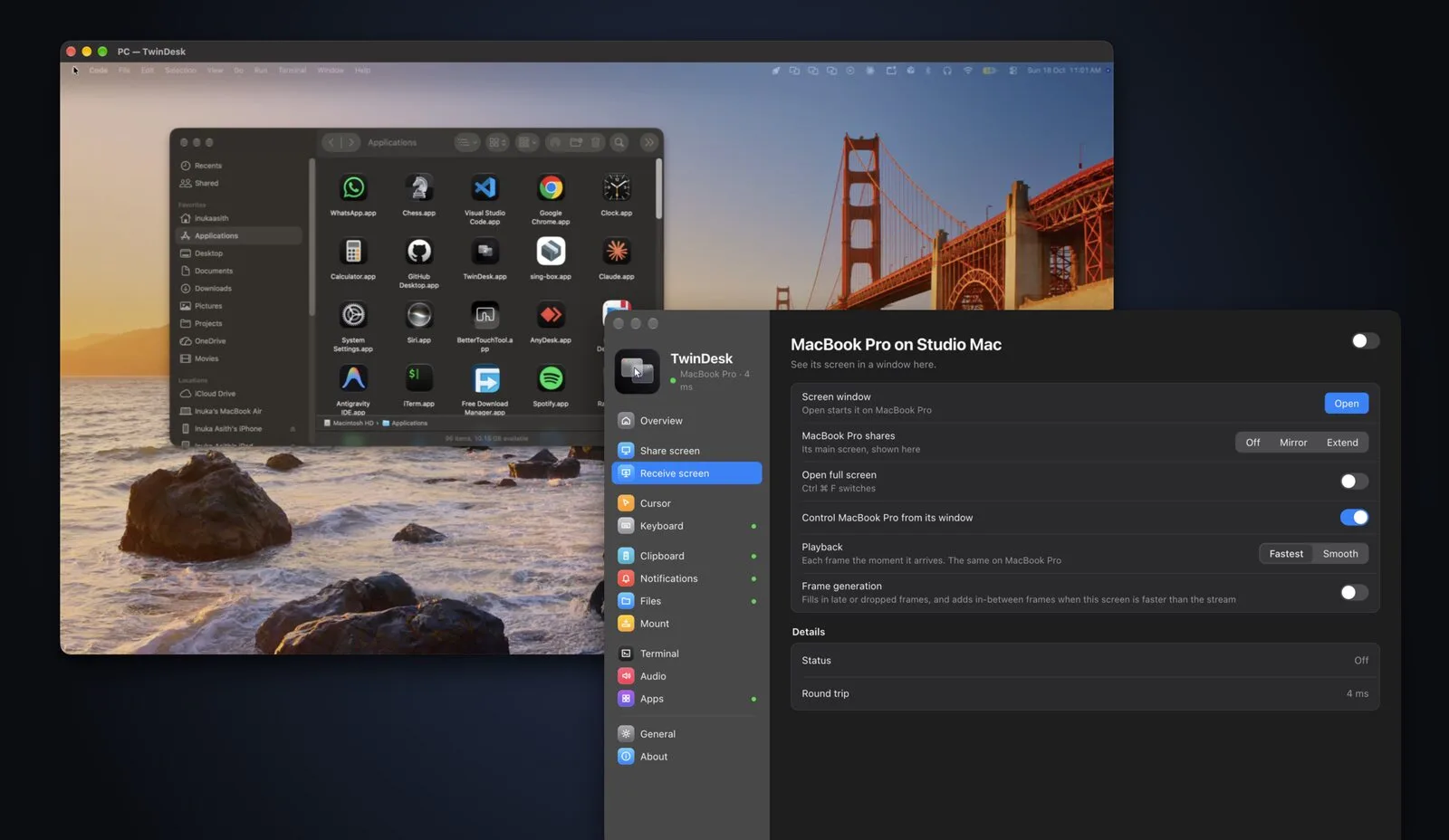
Task: Select Extend for MacBook Pro shares
Action: pyautogui.click(x=1342, y=443)
